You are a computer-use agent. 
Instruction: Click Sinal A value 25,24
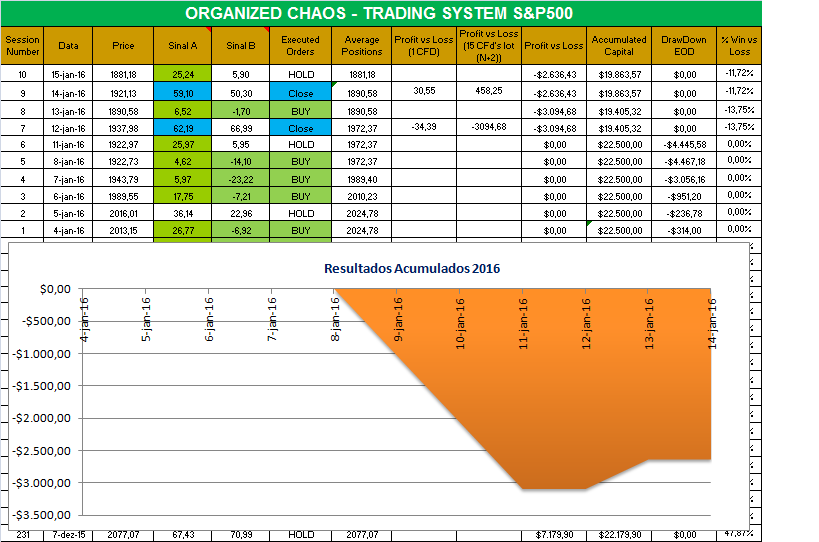coord(182,74)
